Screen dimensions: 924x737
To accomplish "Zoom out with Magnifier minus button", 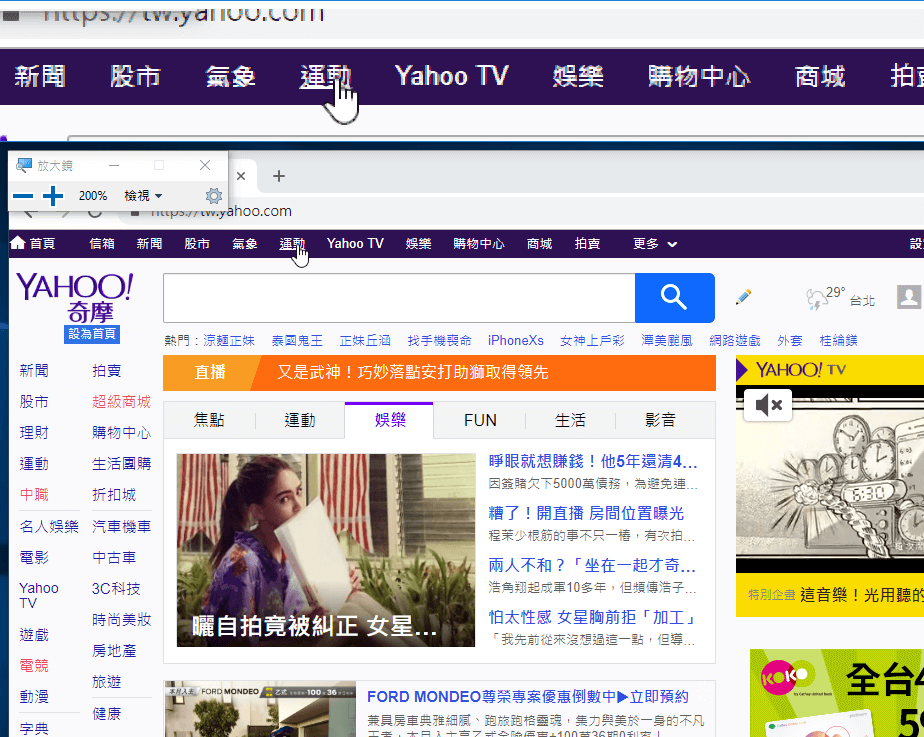I will (x=23, y=196).
